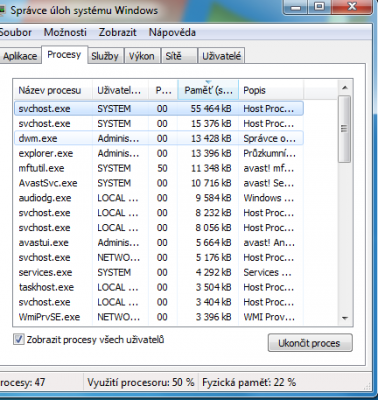Sort by Paměť column header
The image size is (378, 400).
208,90
